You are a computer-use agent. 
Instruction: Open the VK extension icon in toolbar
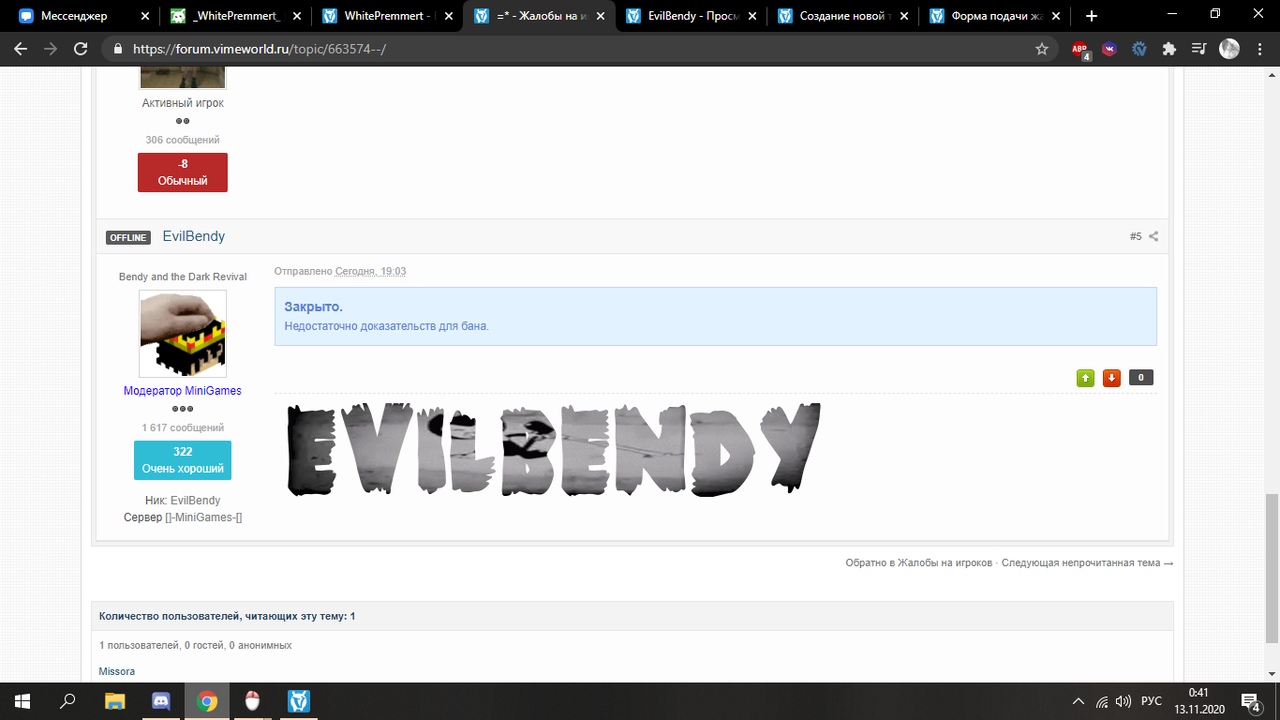tap(1110, 48)
